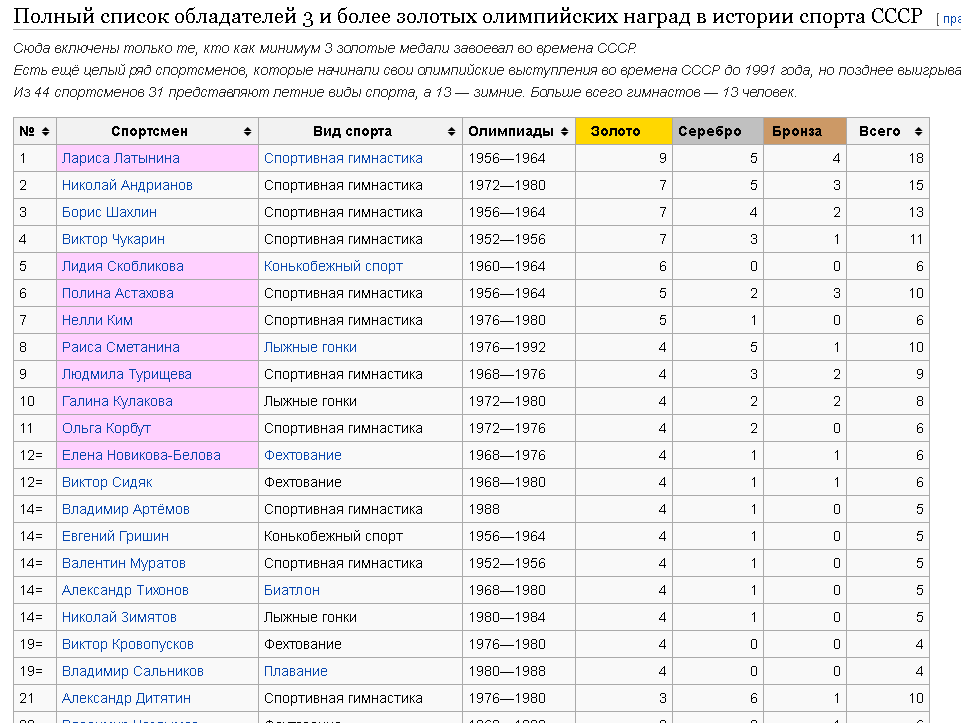Open Елена Новикова-Белова link
The height and width of the screenshot is (723, 961).
click(141, 455)
